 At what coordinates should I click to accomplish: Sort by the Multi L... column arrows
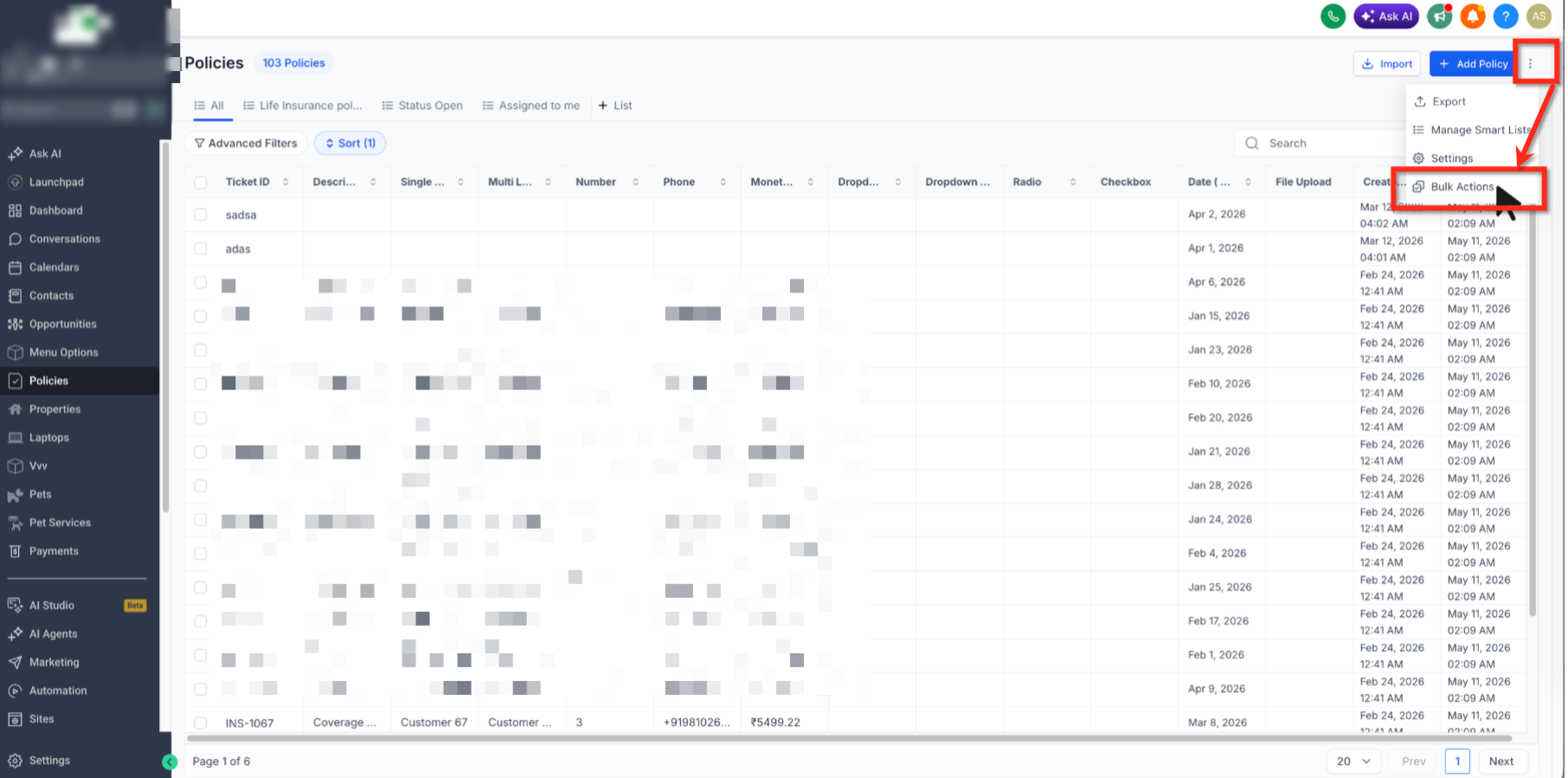[x=548, y=182]
